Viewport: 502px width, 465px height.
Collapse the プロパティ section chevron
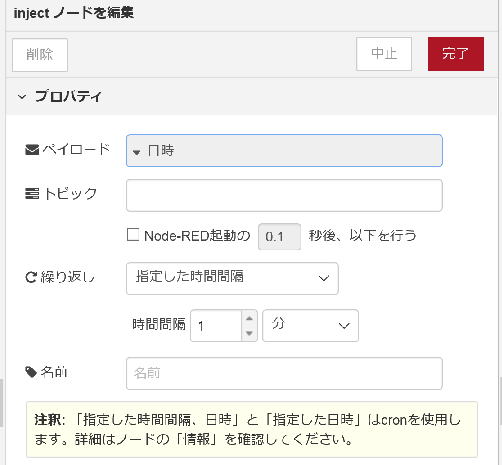tap(22, 97)
